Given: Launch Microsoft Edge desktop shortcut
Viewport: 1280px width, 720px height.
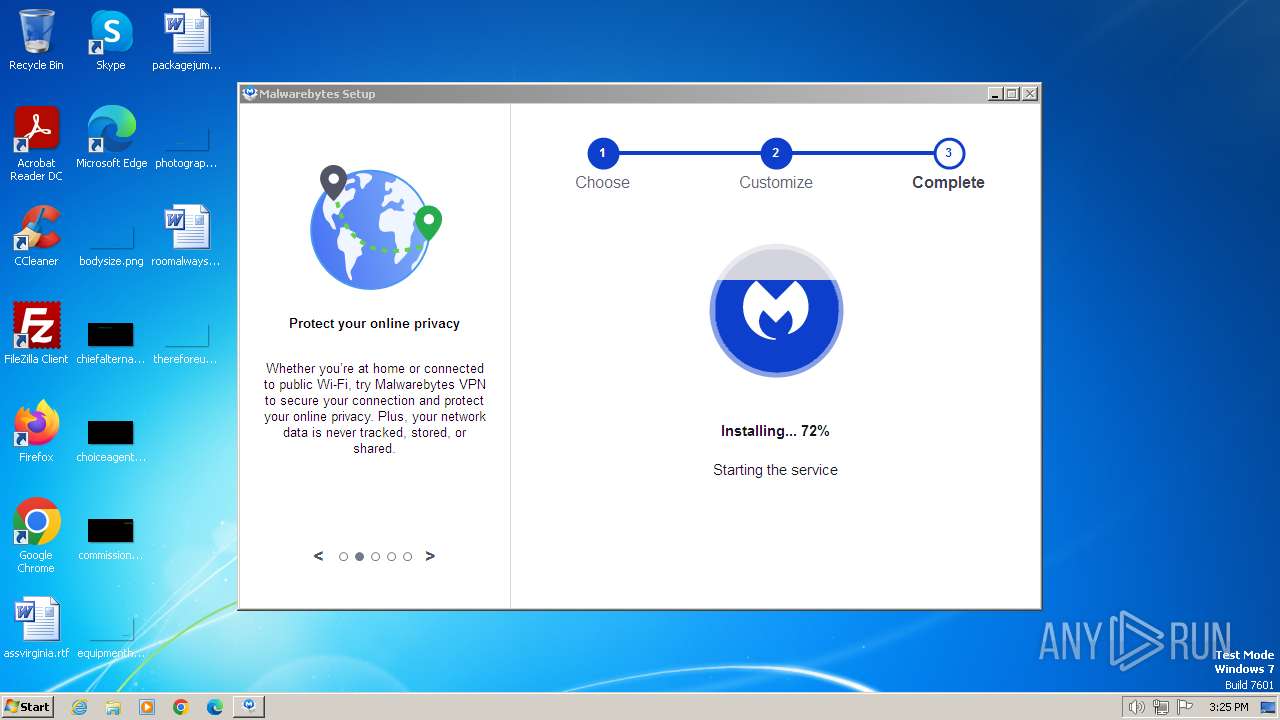Looking at the screenshot, I should click(x=111, y=138).
